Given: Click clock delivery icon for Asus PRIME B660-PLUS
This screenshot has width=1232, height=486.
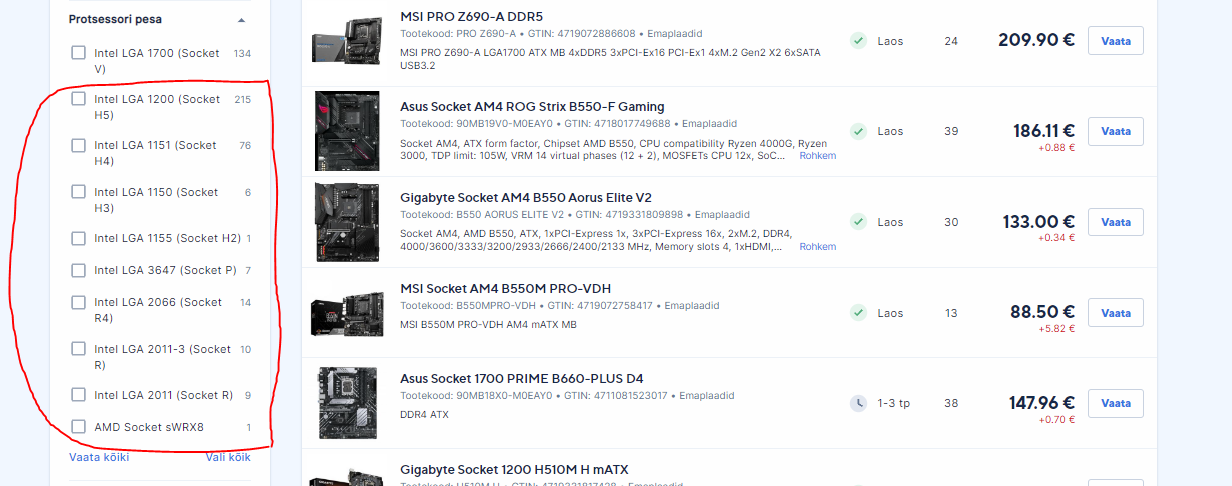Looking at the screenshot, I should (x=858, y=404).
